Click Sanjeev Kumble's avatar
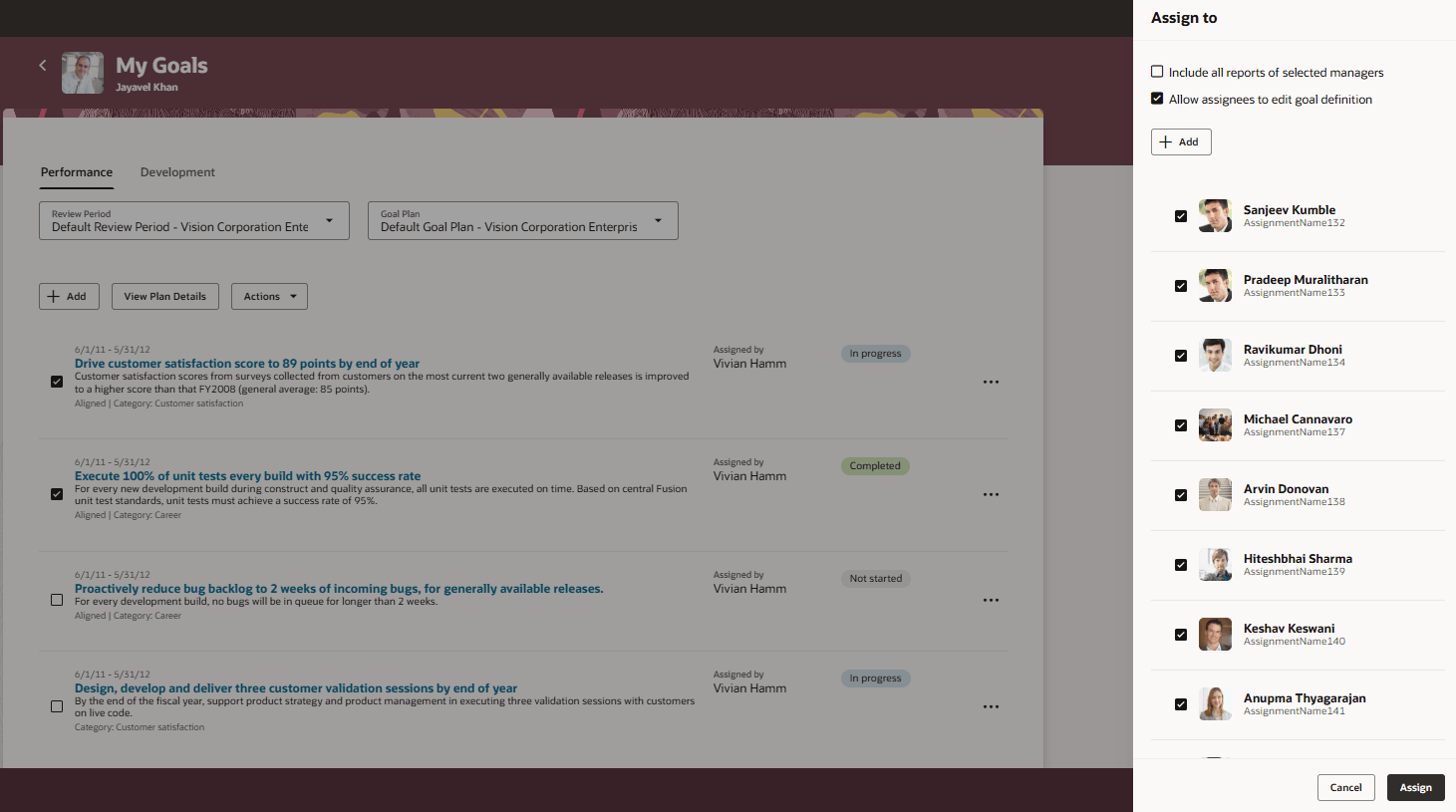 [1215, 216]
